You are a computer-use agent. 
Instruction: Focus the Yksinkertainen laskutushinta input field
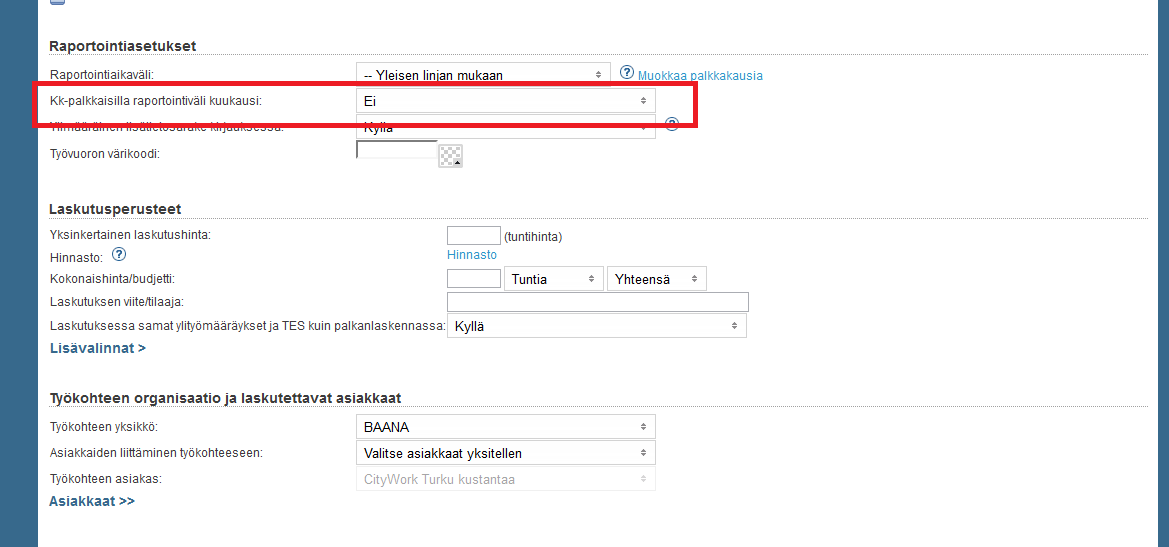tap(474, 236)
